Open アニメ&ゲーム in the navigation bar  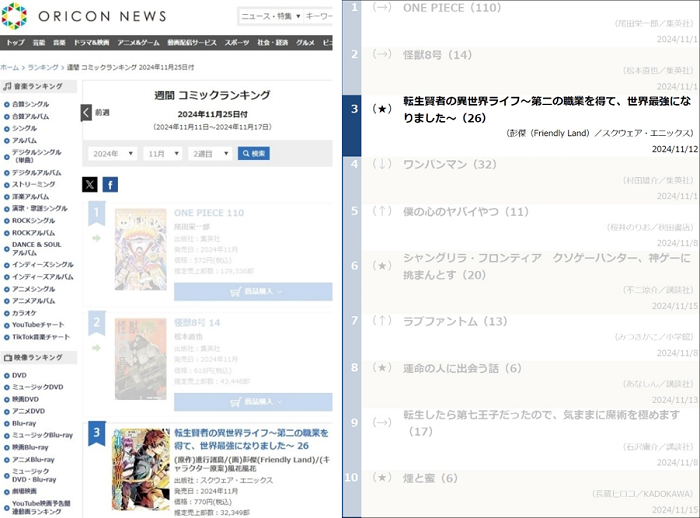click(138, 42)
